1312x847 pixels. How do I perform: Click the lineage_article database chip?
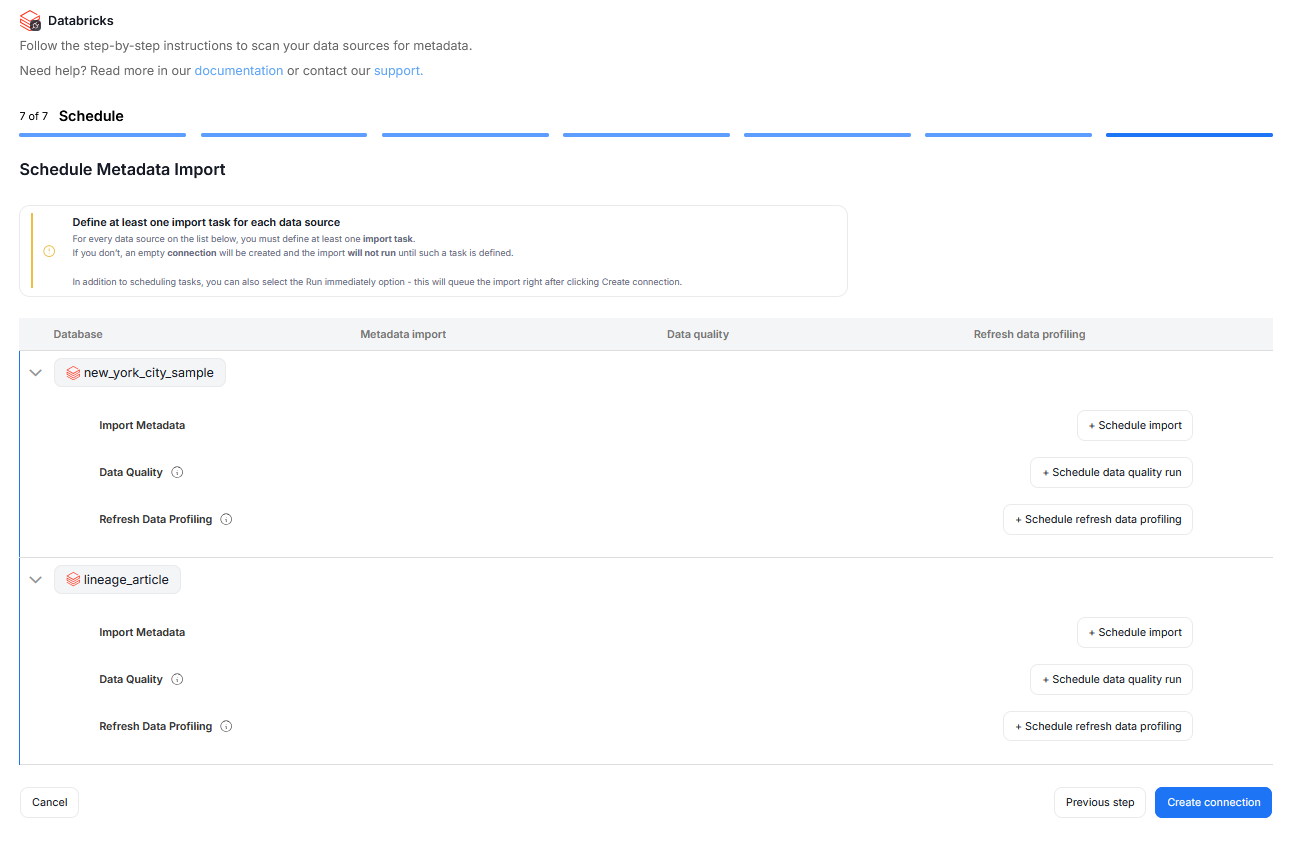[118, 580]
